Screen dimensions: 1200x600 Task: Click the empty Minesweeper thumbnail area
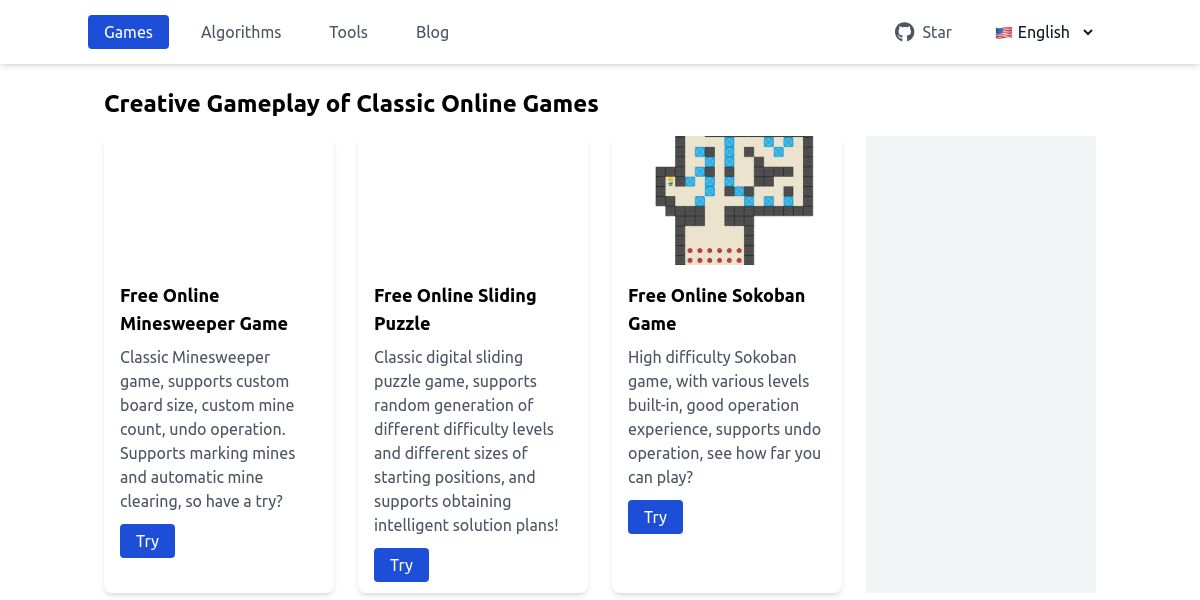point(218,200)
